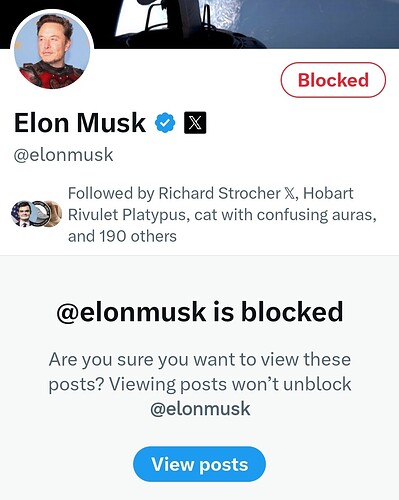Toggle the red Blocked button
399x500 pixels.
pyautogui.click(x=333, y=80)
